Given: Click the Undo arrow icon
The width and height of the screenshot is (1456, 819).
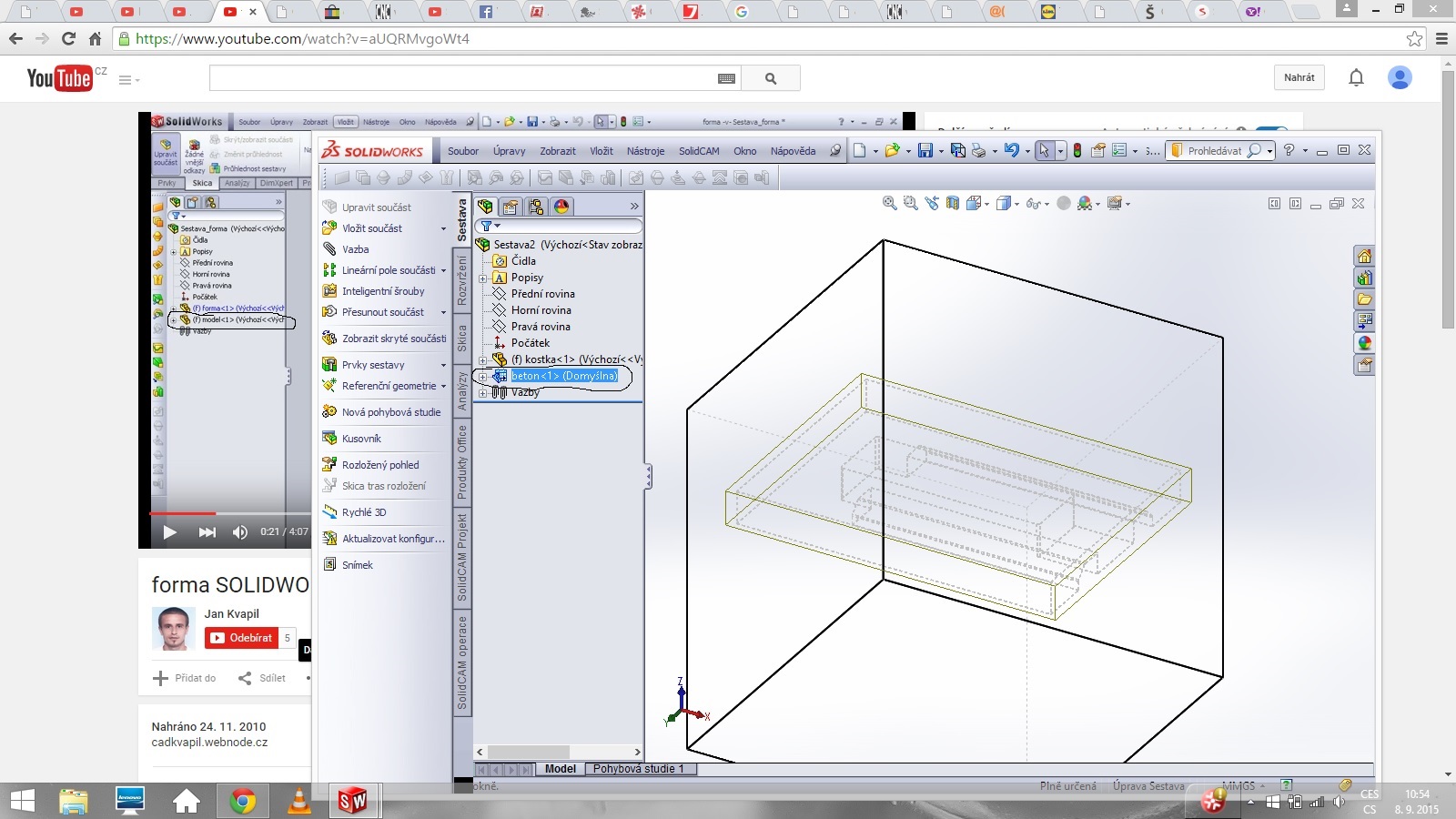Looking at the screenshot, I should 1011,151.
